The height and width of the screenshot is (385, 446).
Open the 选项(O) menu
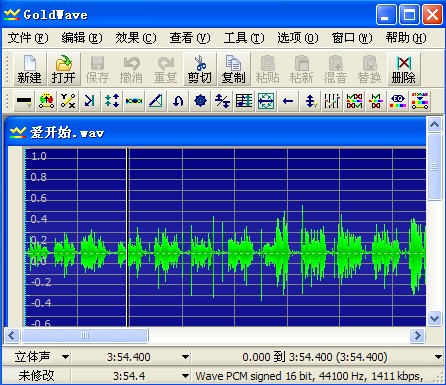click(298, 38)
